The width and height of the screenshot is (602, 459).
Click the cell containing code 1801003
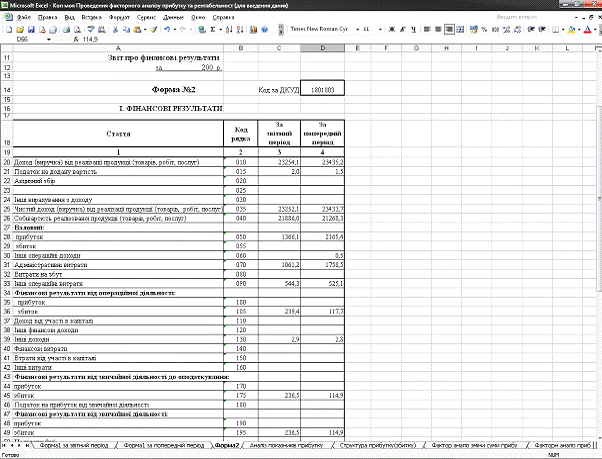click(x=321, y=89)
